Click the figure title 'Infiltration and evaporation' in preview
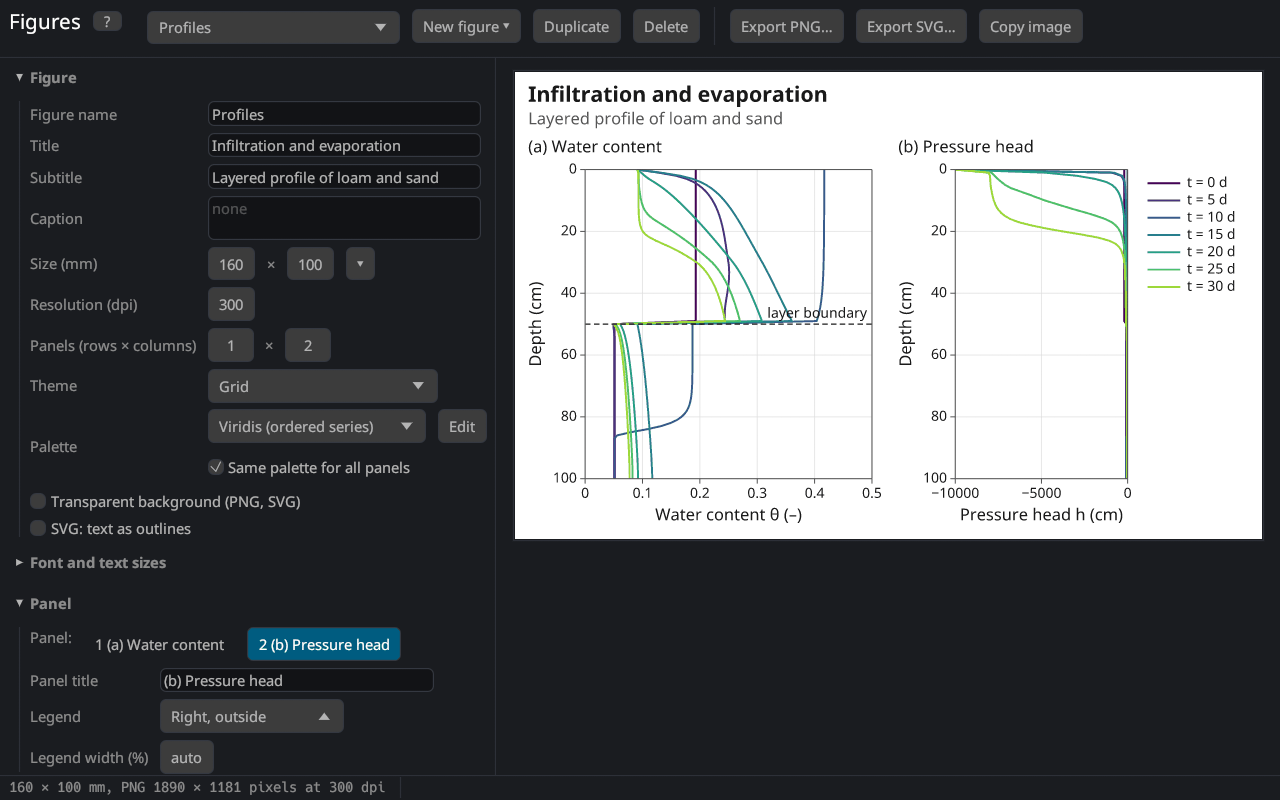Image resolution: width=1280 pixels, height=800 pixels. pyautogui.click(x=677, y=94)
